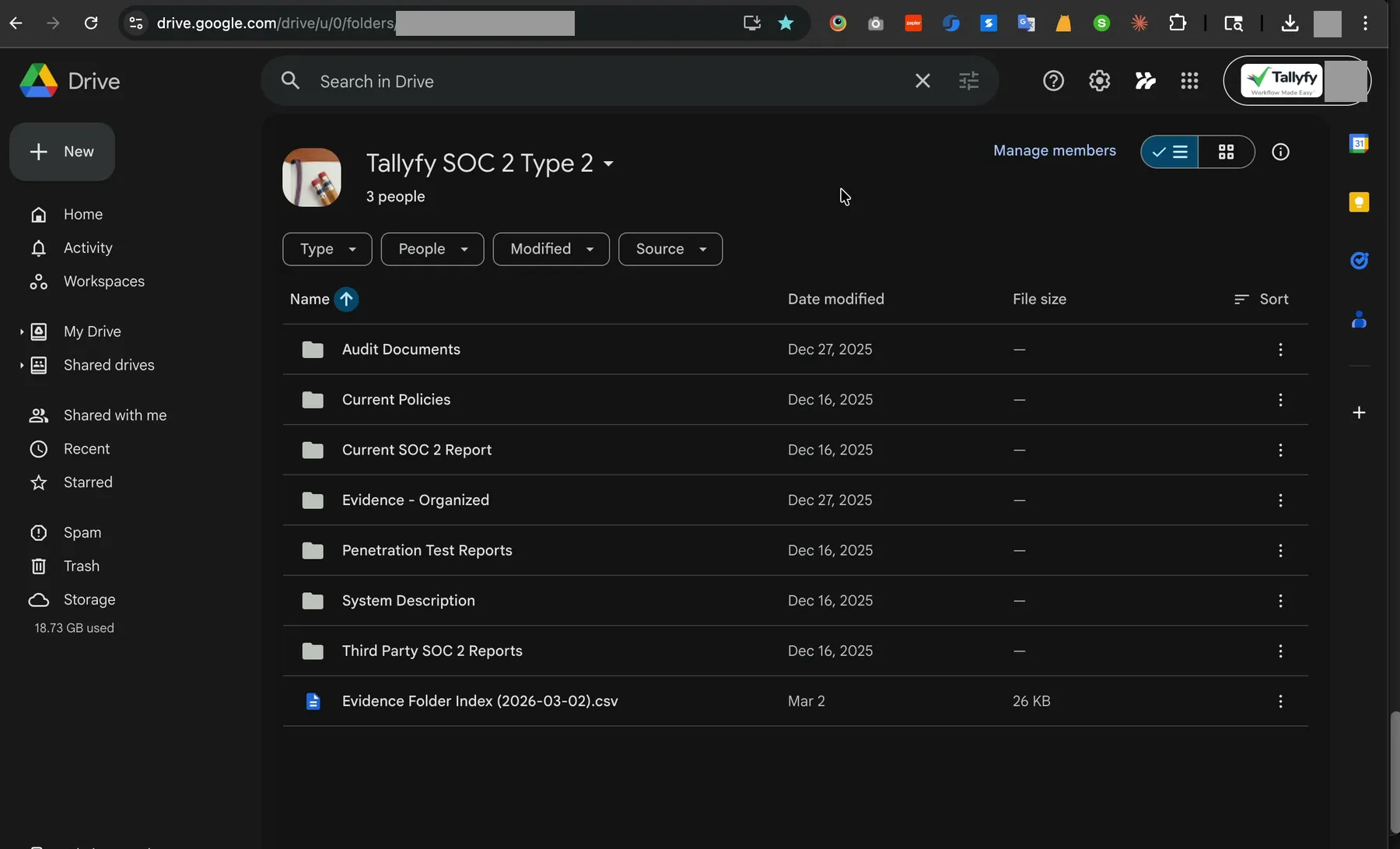Open the Modified filter dropdown
This screenshot has width=1400, height=849.
coord(551,249)
